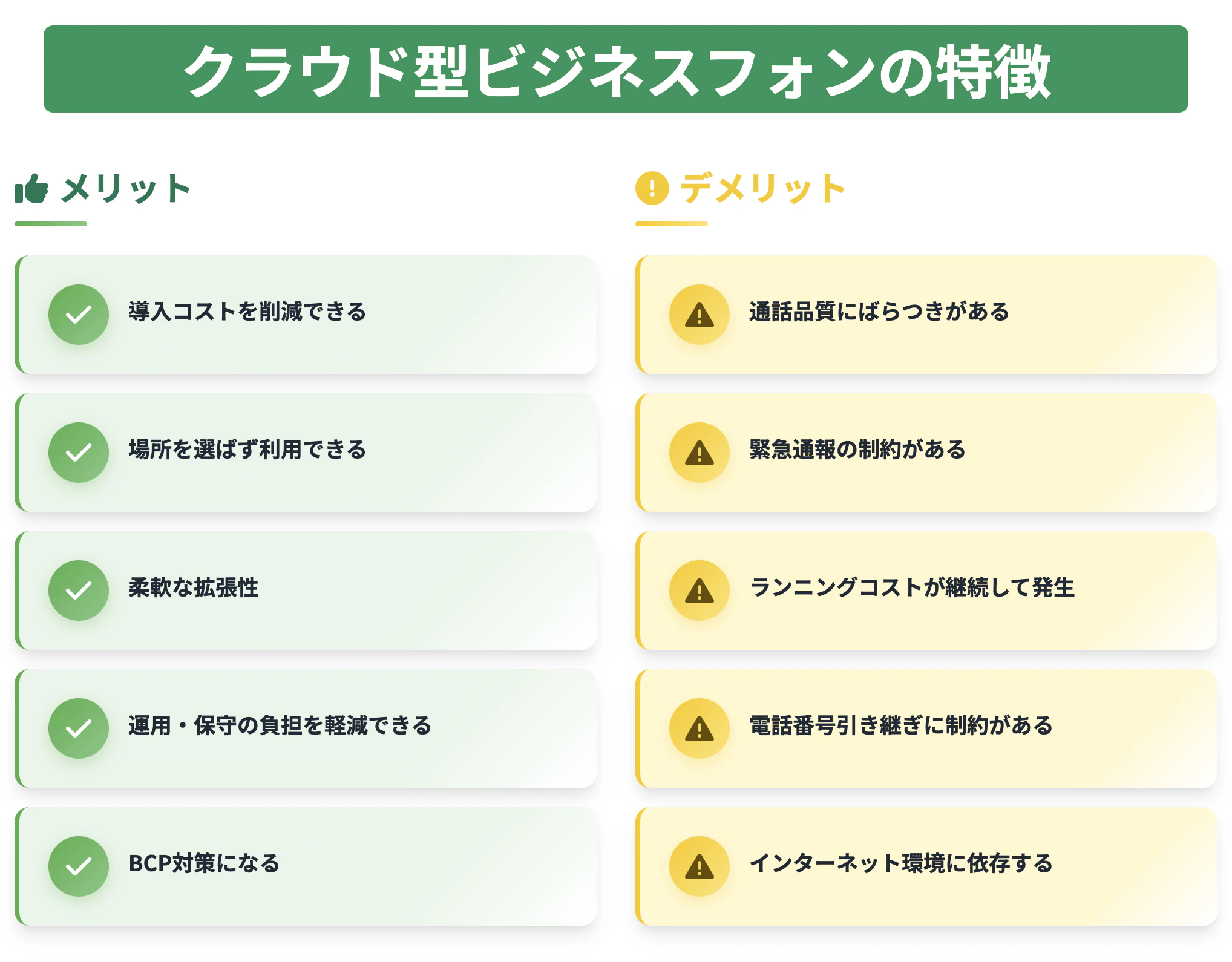1232x962 pixels.
Task: Click the yellow underline bar below デメリット
Action: 671,224
